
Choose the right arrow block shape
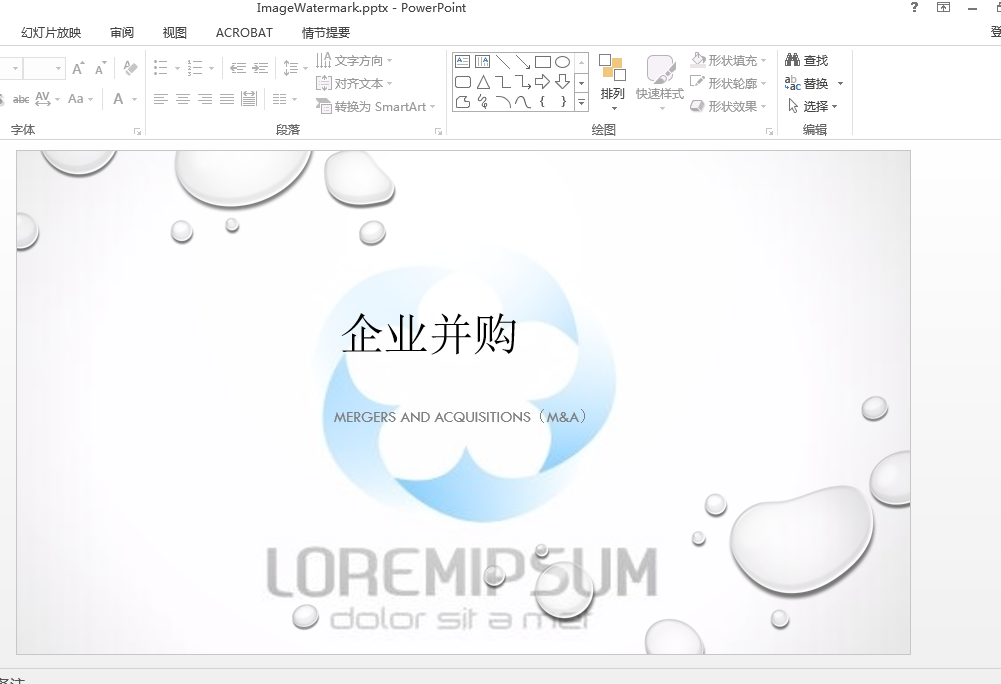[x=543, y=82]
